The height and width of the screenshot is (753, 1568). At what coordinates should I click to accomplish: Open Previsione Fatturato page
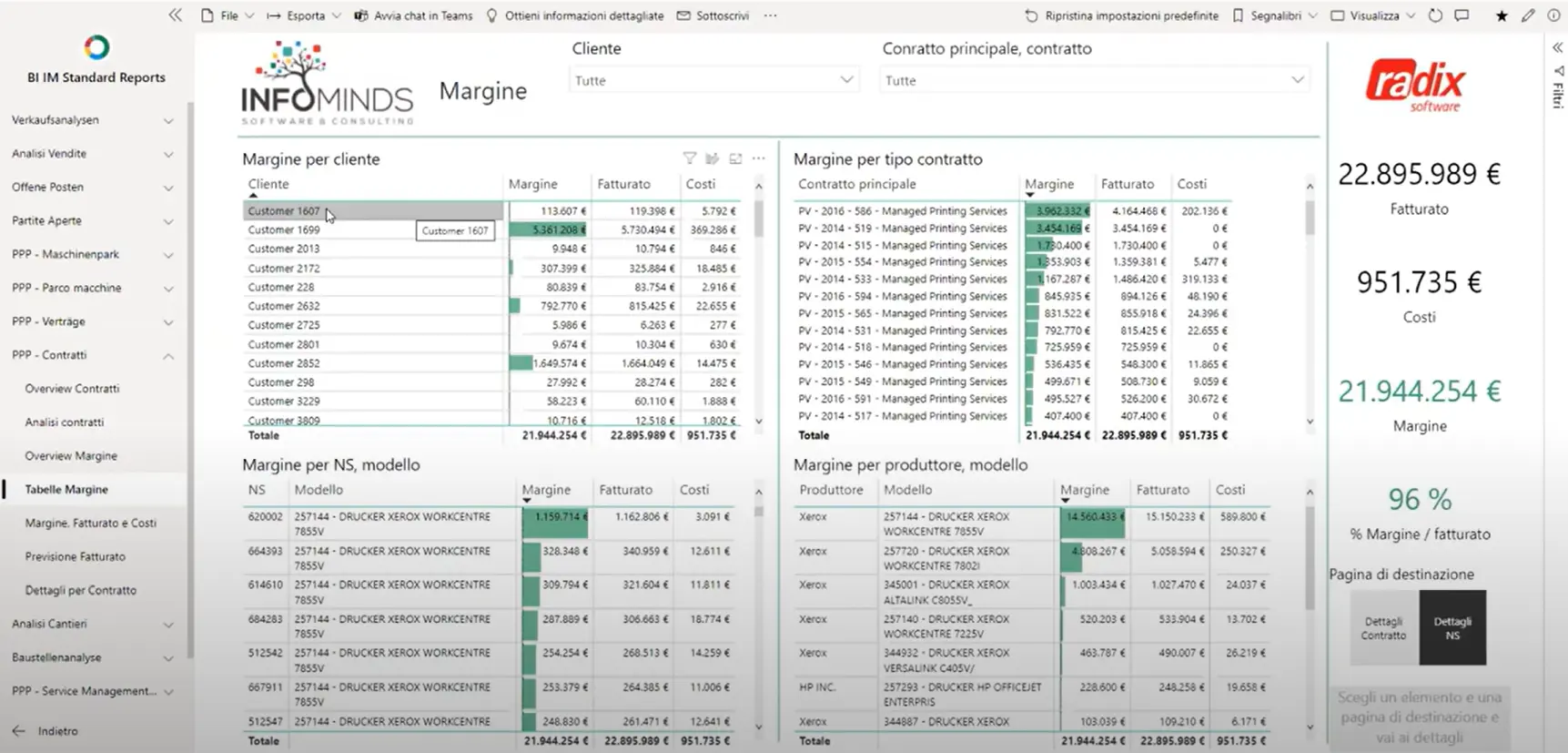coord(76,556)
